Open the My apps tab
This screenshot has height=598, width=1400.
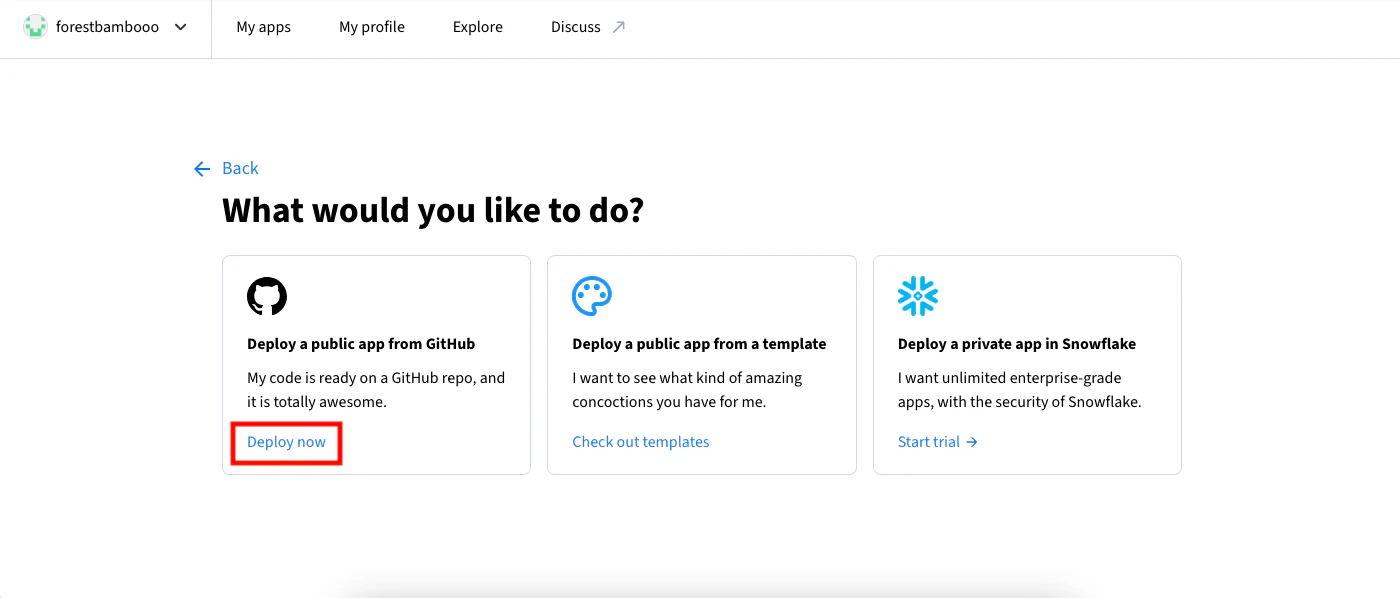[x=264, y=27]
